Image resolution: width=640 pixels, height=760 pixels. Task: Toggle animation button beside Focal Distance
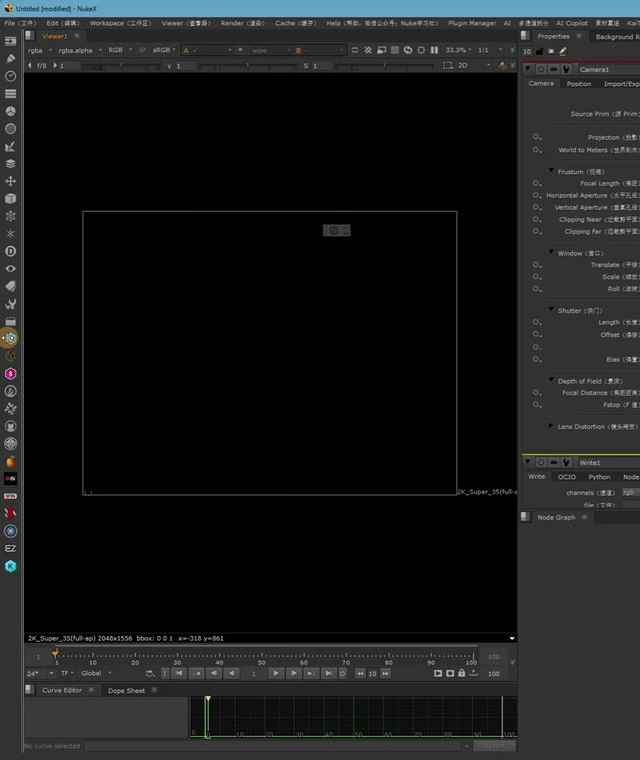click(x=537, y=393)
